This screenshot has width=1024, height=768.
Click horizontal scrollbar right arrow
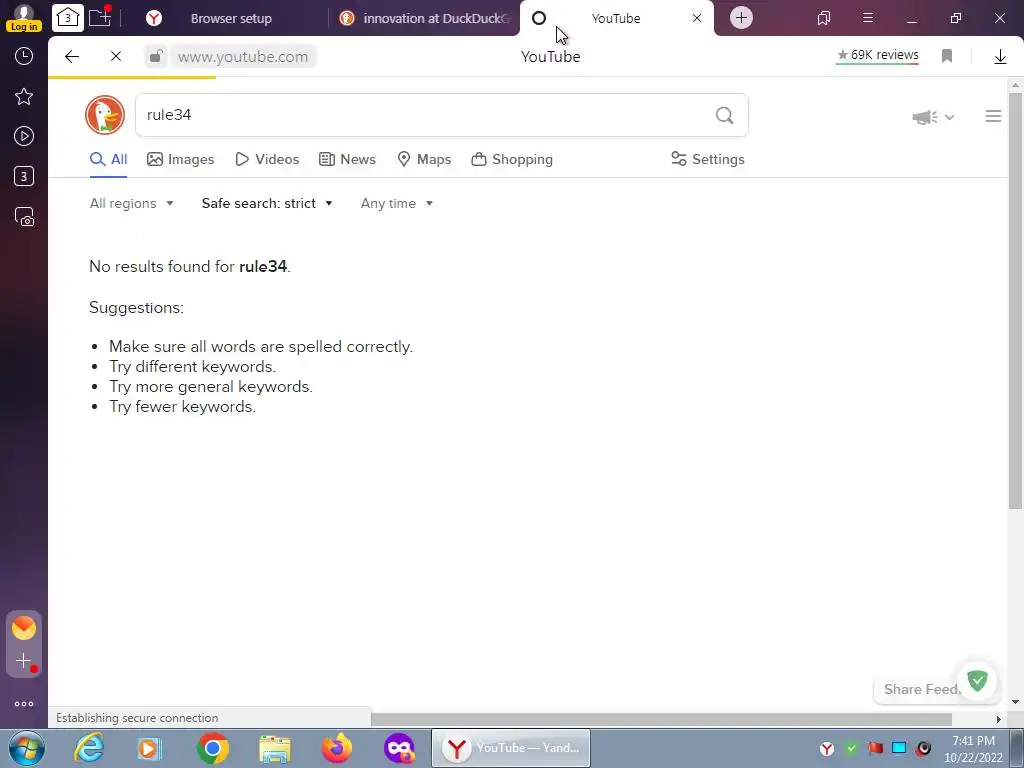tap(999, 719)
